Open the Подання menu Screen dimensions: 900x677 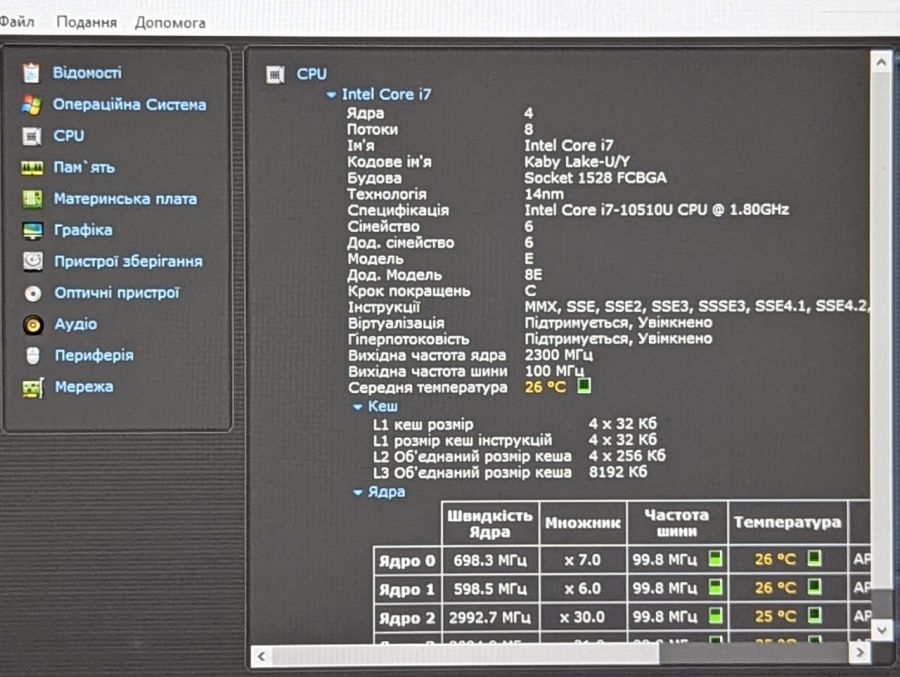pyautogui.click(x=87, y=22)
